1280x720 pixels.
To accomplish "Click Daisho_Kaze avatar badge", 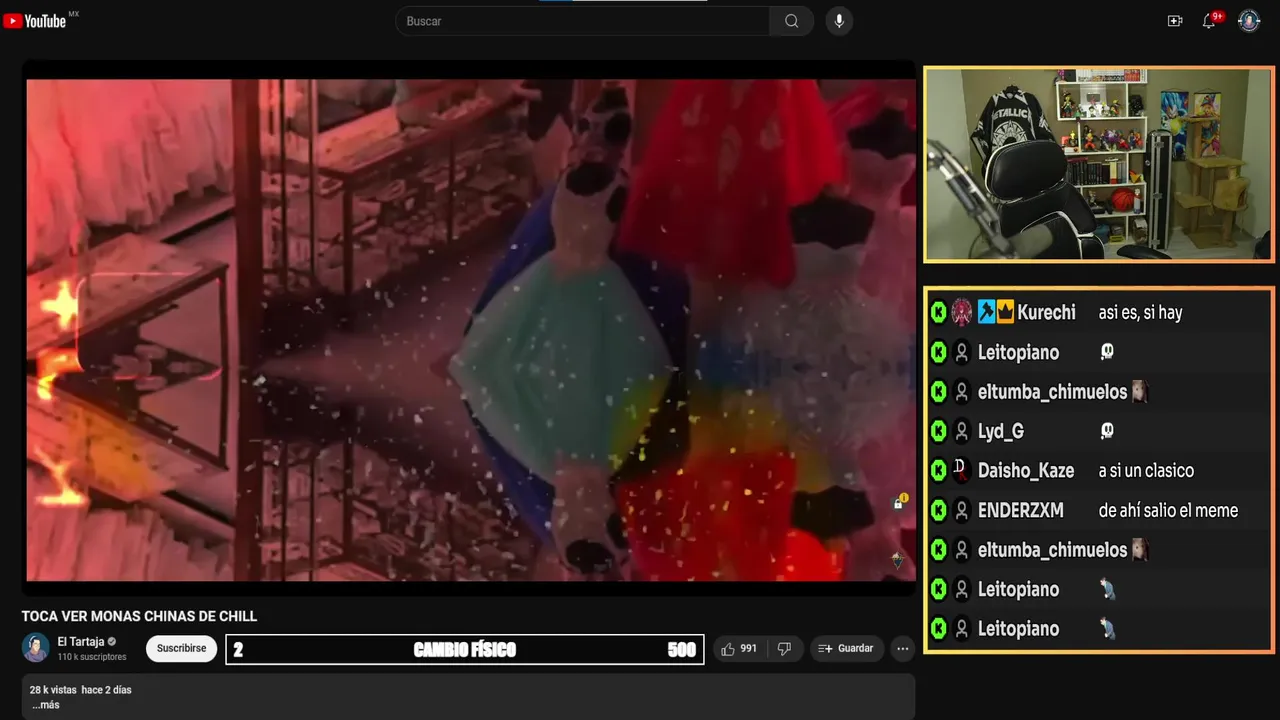I will 961,471.
